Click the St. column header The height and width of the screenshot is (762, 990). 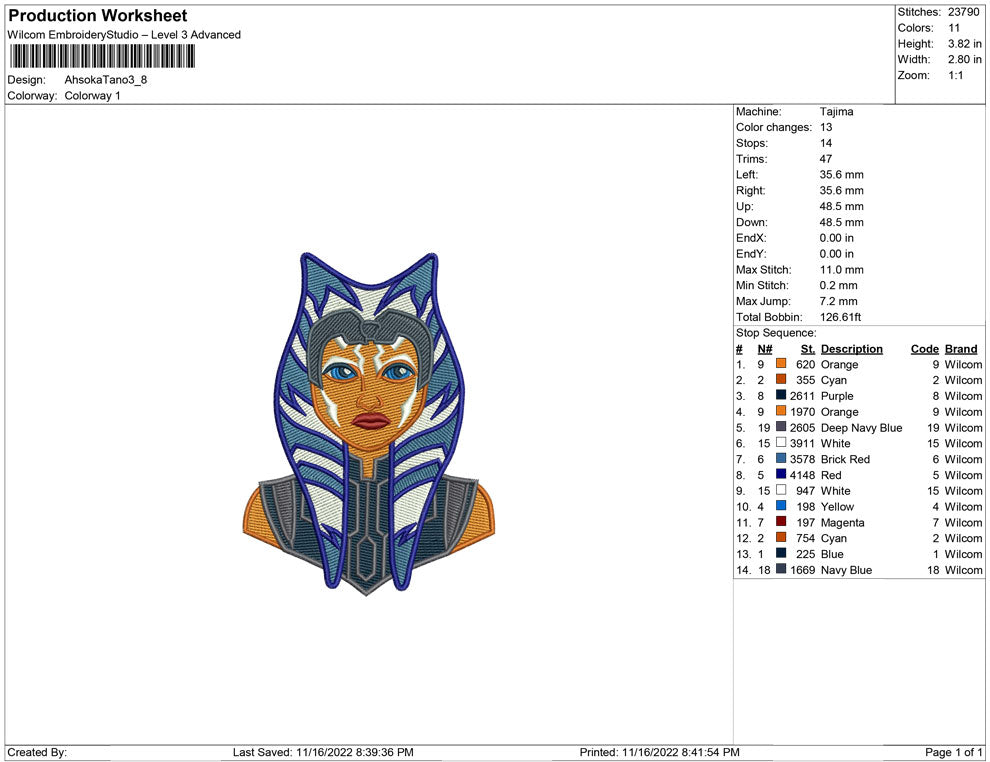click(808, 348)
